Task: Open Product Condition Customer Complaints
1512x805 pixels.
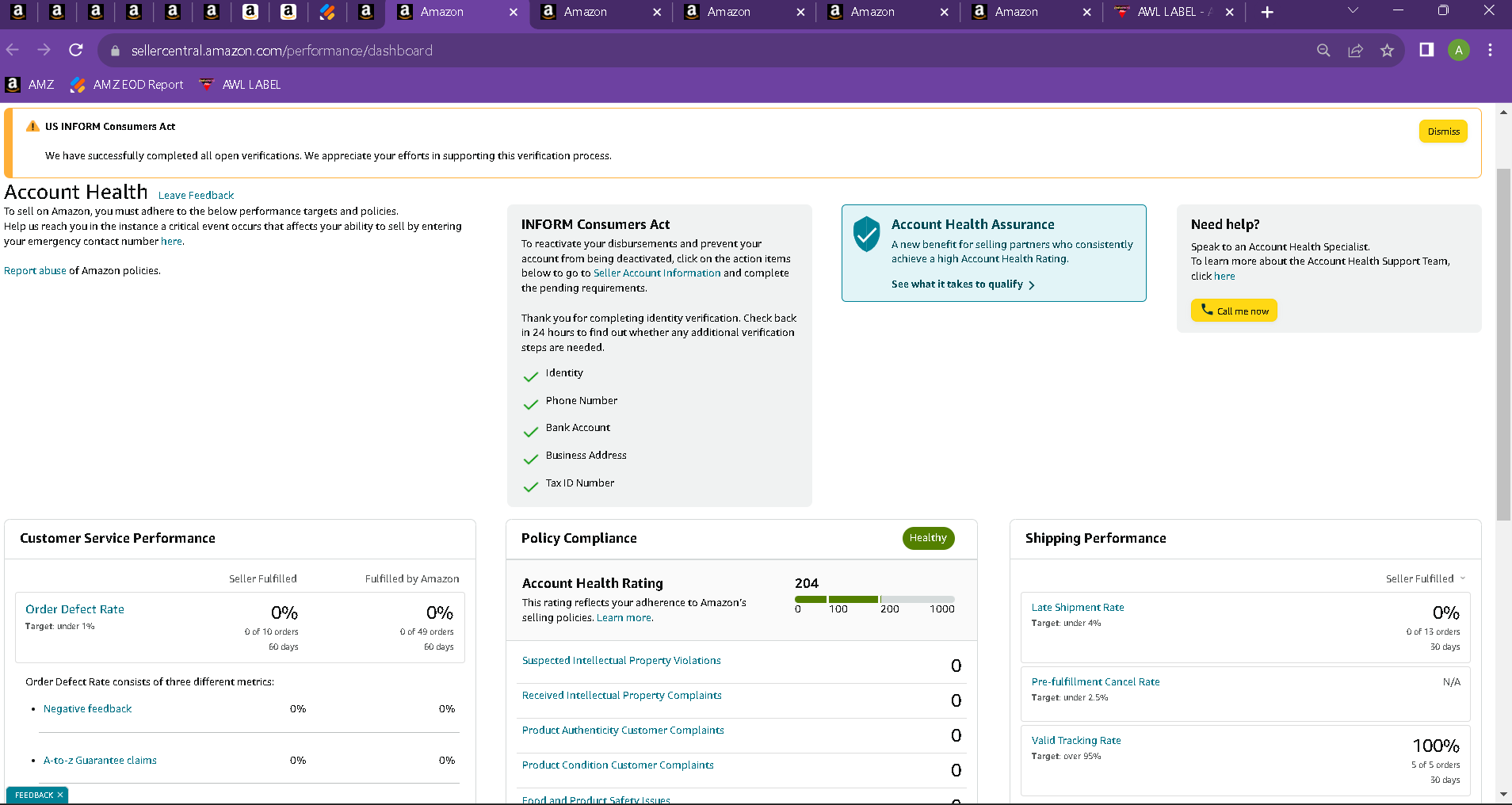Action: [x=617, y=765]
